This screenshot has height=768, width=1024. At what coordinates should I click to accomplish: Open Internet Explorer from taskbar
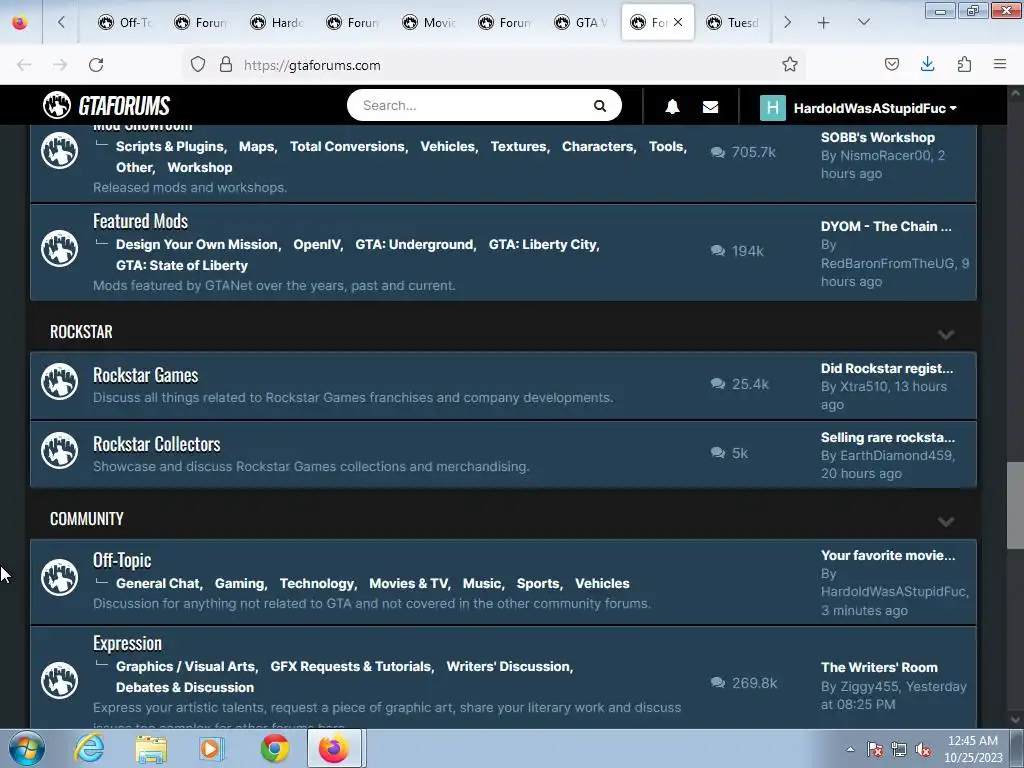coord(89,748)
